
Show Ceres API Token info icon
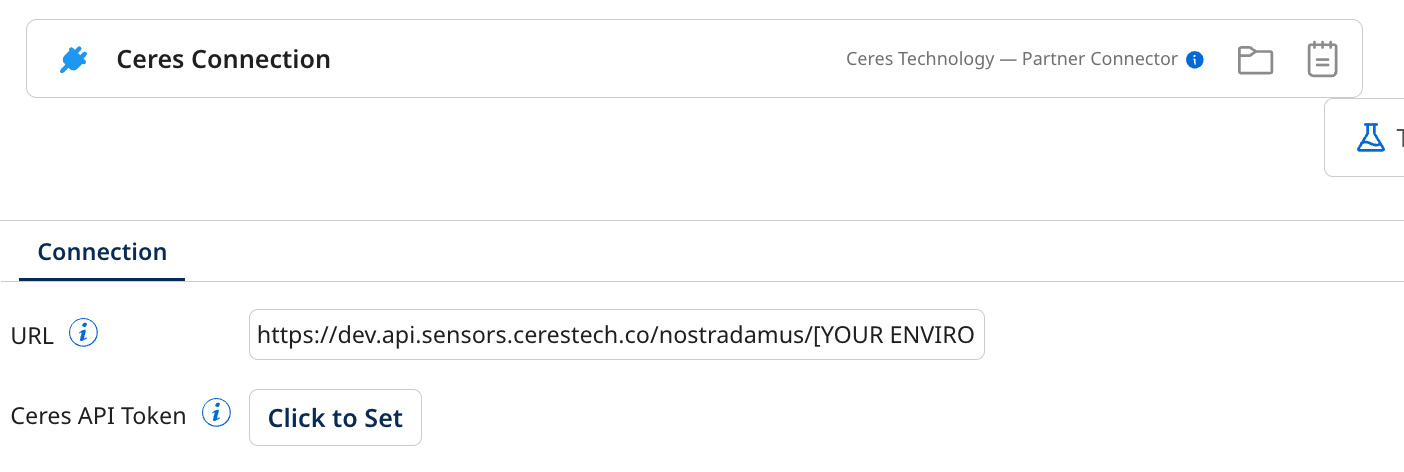tap(216, 413)
